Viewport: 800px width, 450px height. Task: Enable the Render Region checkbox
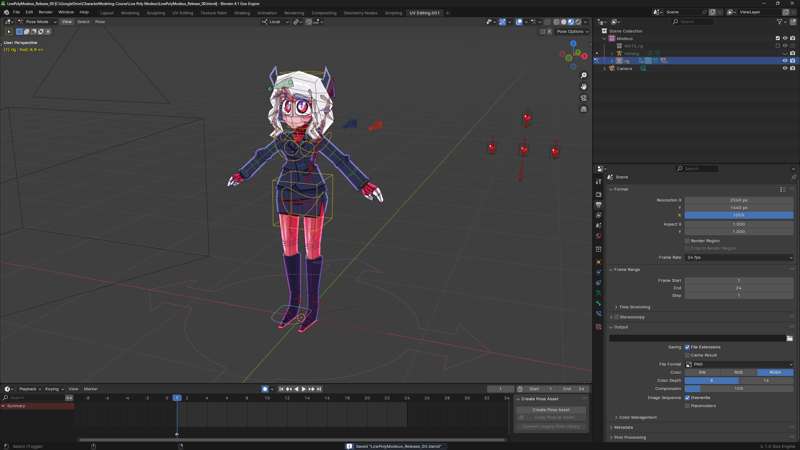point(687,241)
